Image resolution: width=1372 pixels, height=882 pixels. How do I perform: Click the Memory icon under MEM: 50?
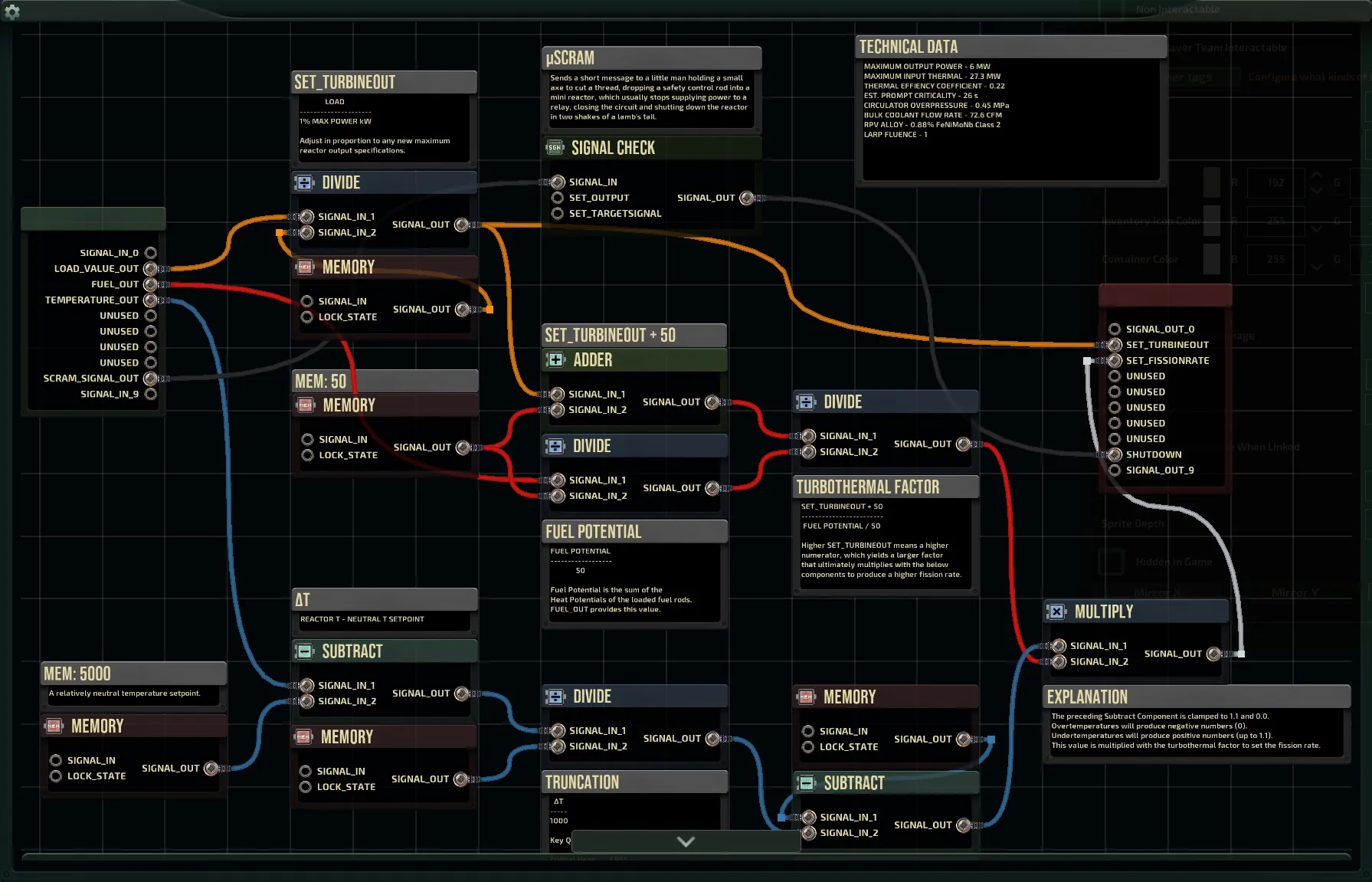click(x=306, y=405)
